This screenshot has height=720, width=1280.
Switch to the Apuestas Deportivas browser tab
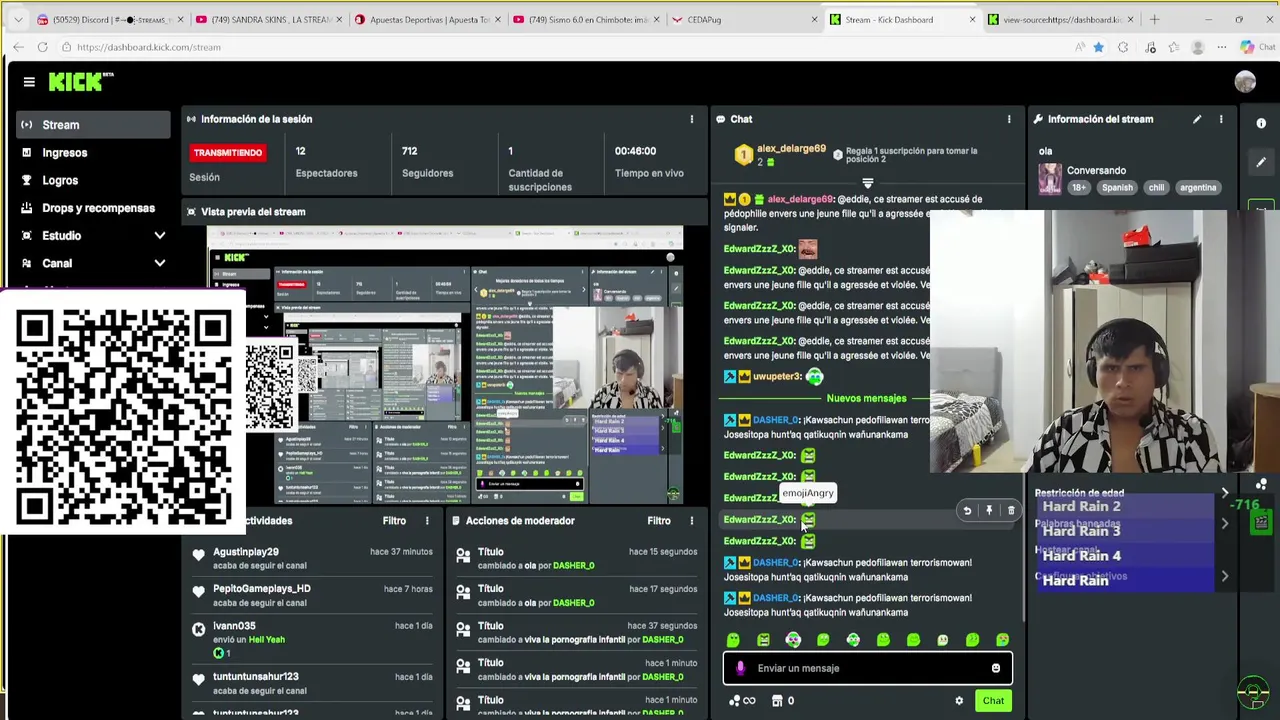(425, 19)
